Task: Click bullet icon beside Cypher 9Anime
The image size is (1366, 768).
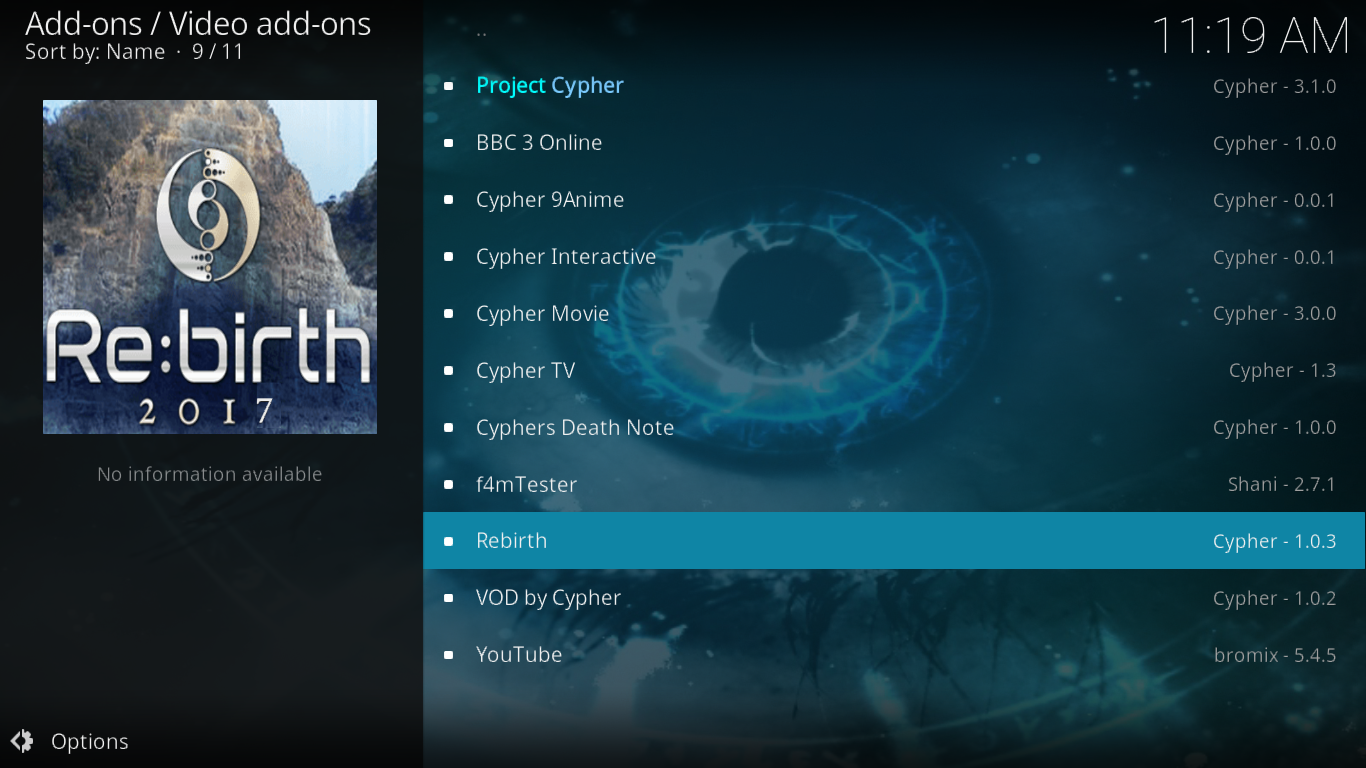Action: [x=449, y=200]
